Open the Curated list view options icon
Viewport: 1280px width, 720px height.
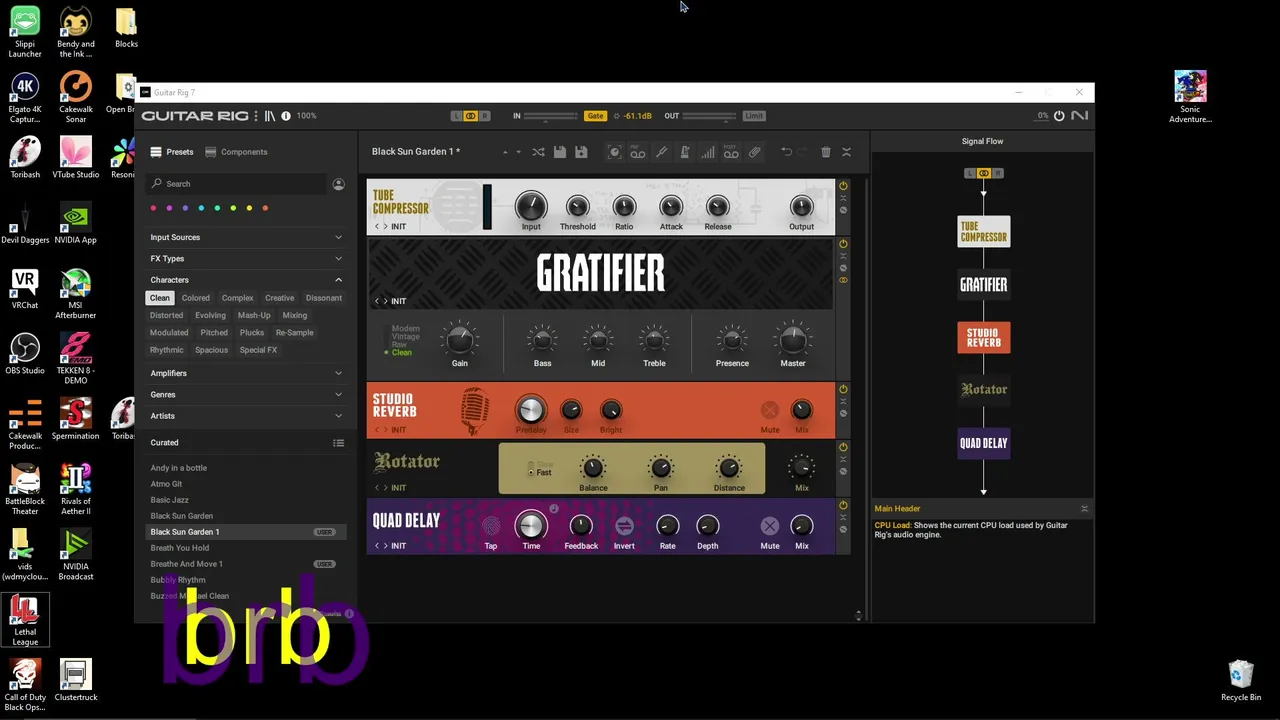338,443
